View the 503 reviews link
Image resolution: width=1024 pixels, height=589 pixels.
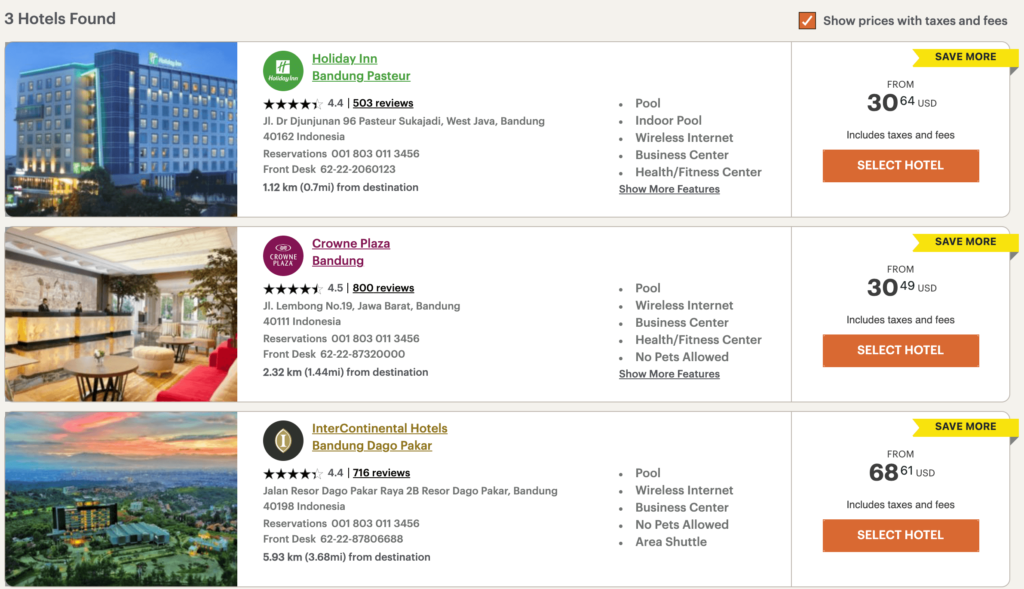point(383,103)
